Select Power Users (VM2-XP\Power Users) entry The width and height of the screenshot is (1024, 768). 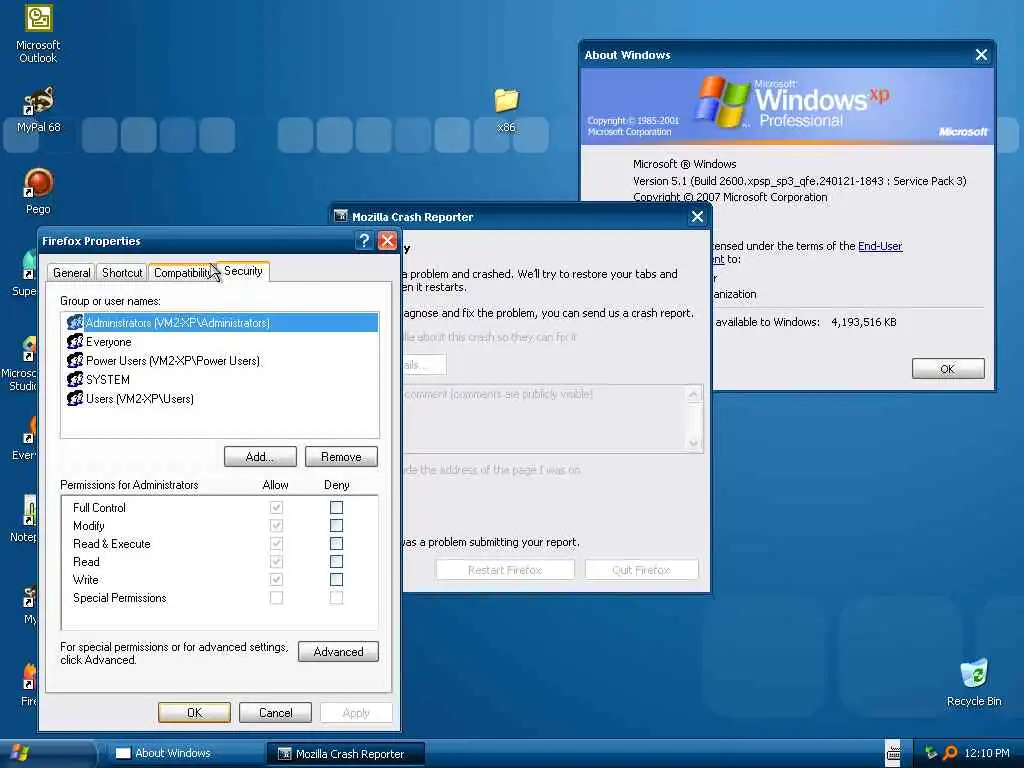(173, 360)
